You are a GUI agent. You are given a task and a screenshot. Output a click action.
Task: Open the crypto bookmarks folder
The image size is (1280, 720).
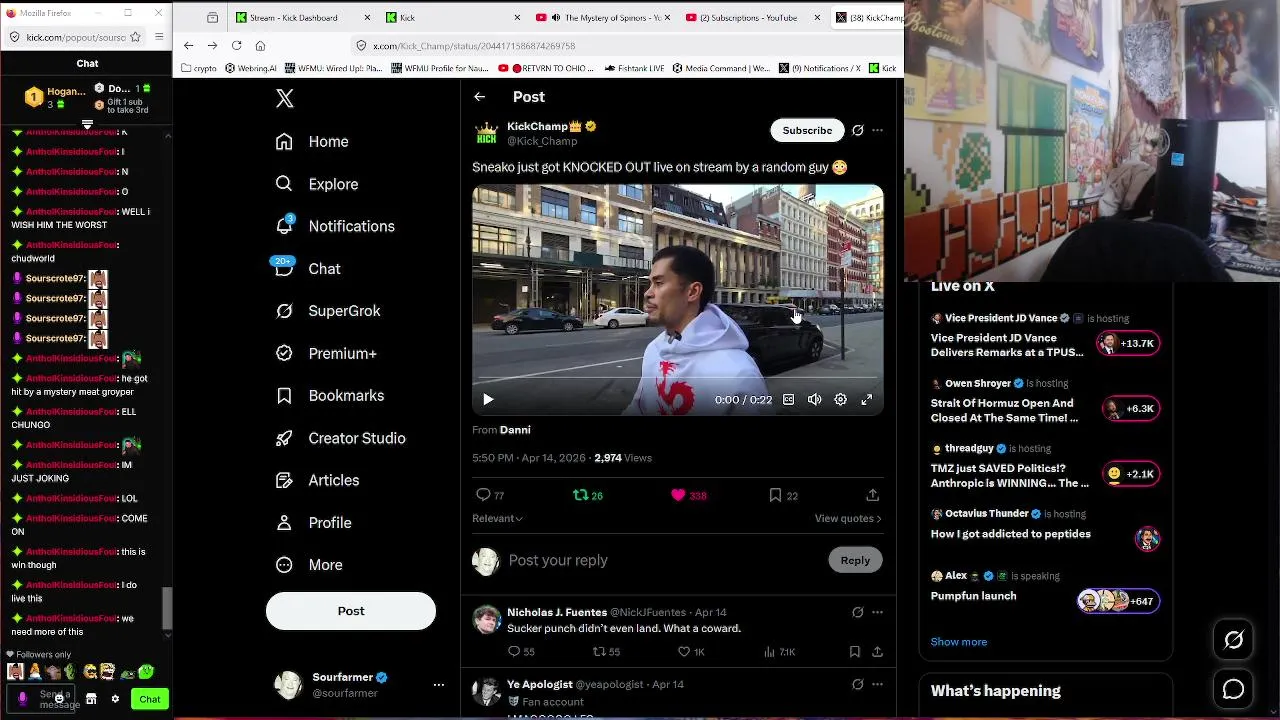click(x=199, y=68)
